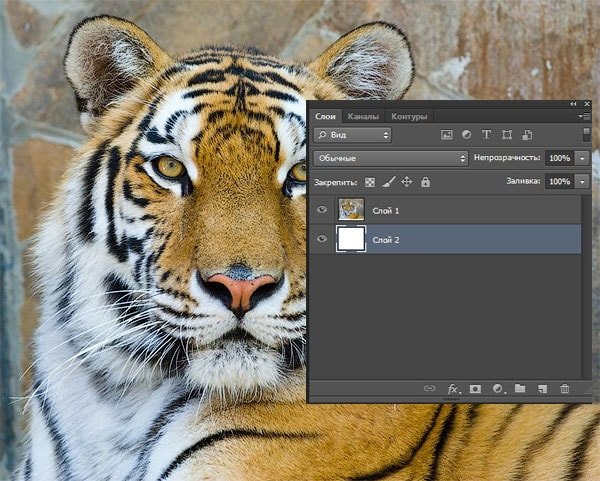Click the type layer filter icon
Viewport: 600px width, 481px height.
point(487,134)
